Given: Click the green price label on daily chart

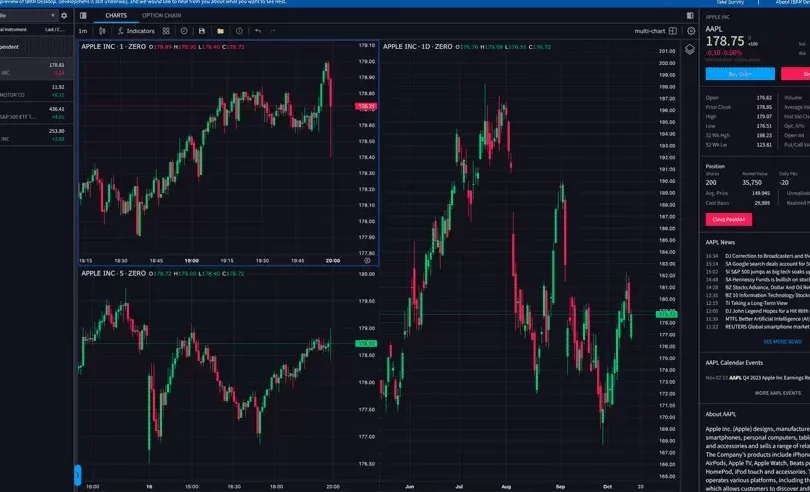Looking at the screenshot, I should (x=666, y=314).
